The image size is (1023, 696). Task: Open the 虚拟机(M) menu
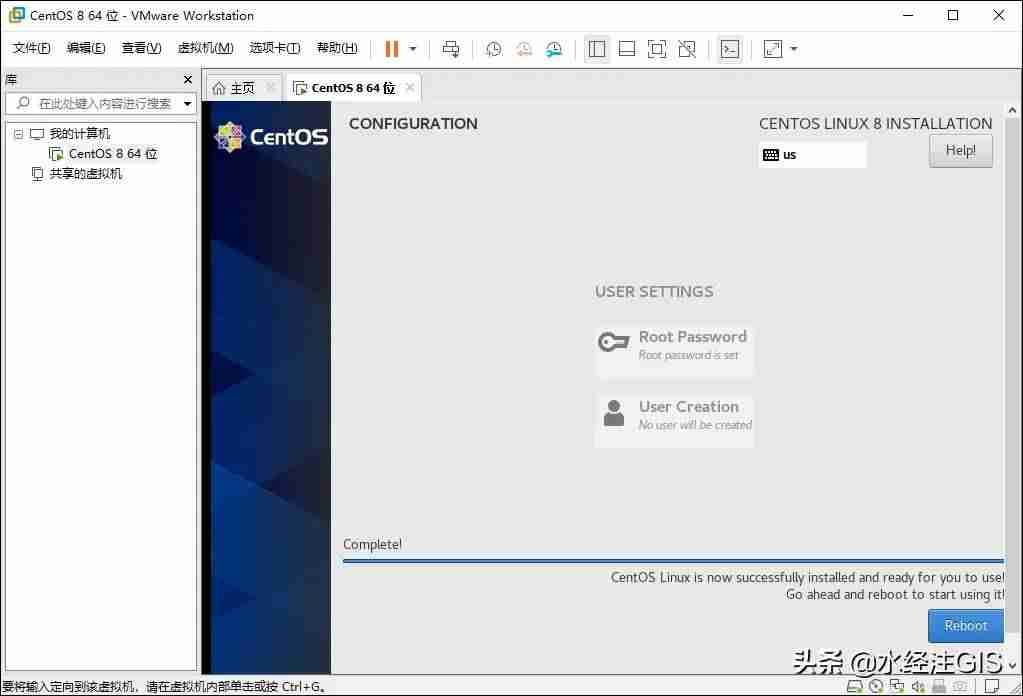pyautogui.click(x=206, y=48)
